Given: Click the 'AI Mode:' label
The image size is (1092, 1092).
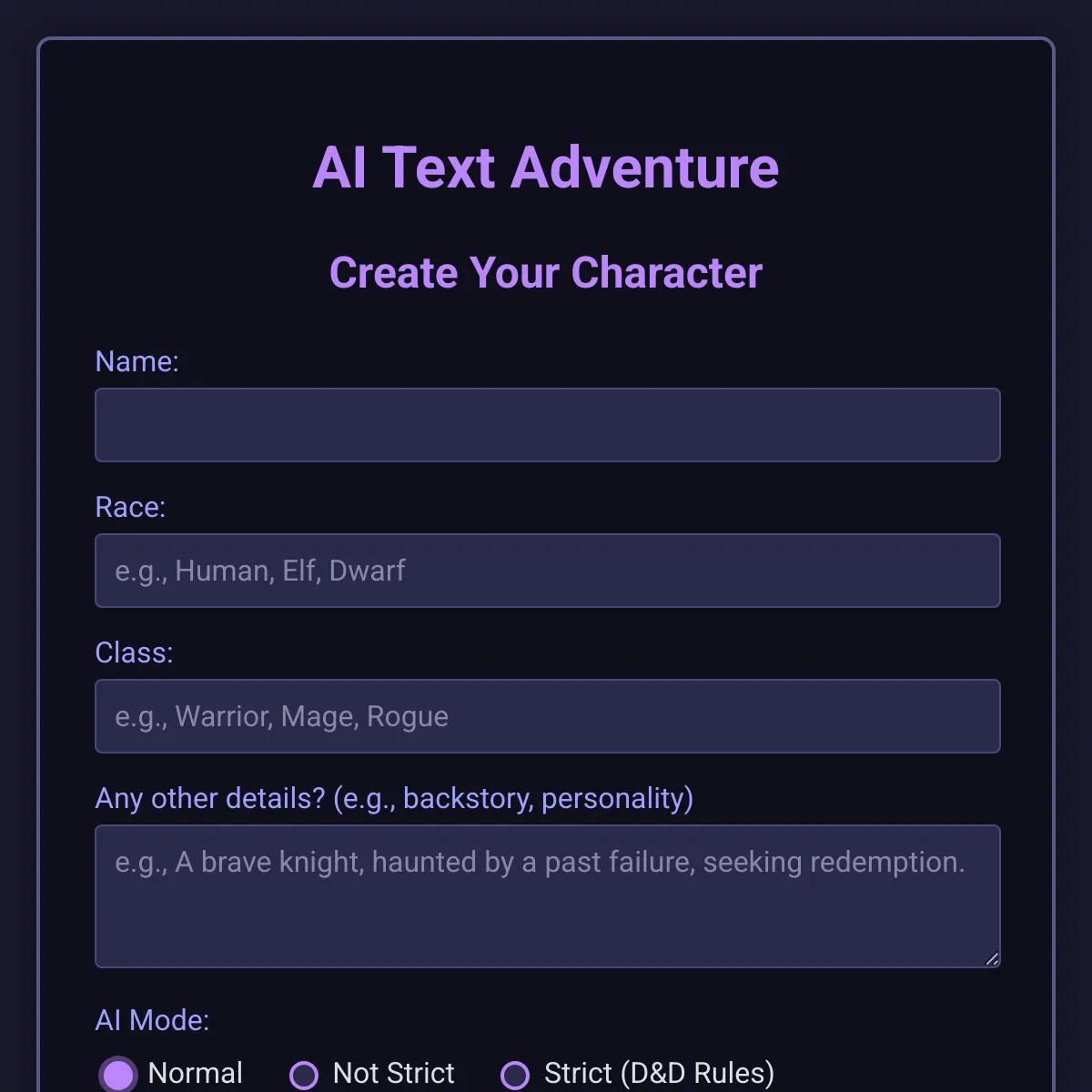Looking at the screenshot, I should pos(152,1020).
